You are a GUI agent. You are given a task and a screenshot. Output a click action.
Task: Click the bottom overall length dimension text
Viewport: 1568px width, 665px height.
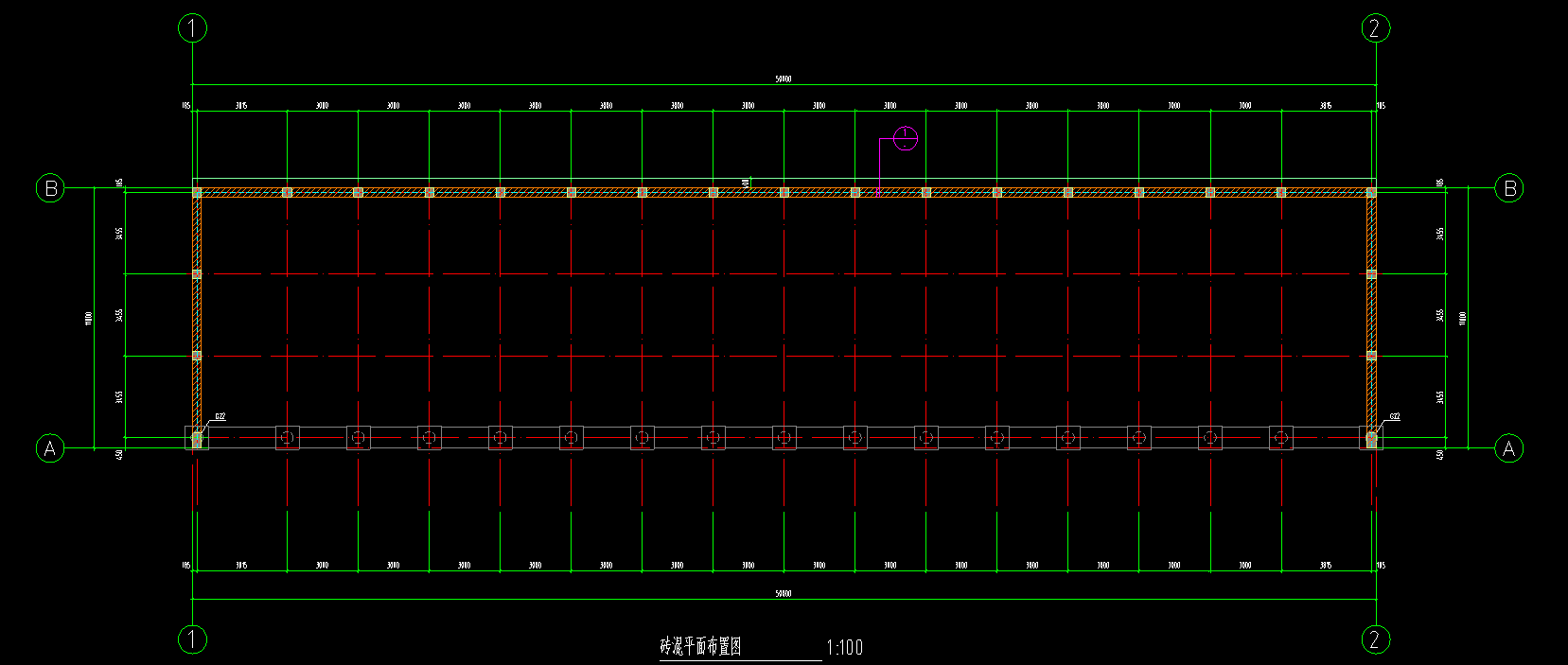point(784,594)
